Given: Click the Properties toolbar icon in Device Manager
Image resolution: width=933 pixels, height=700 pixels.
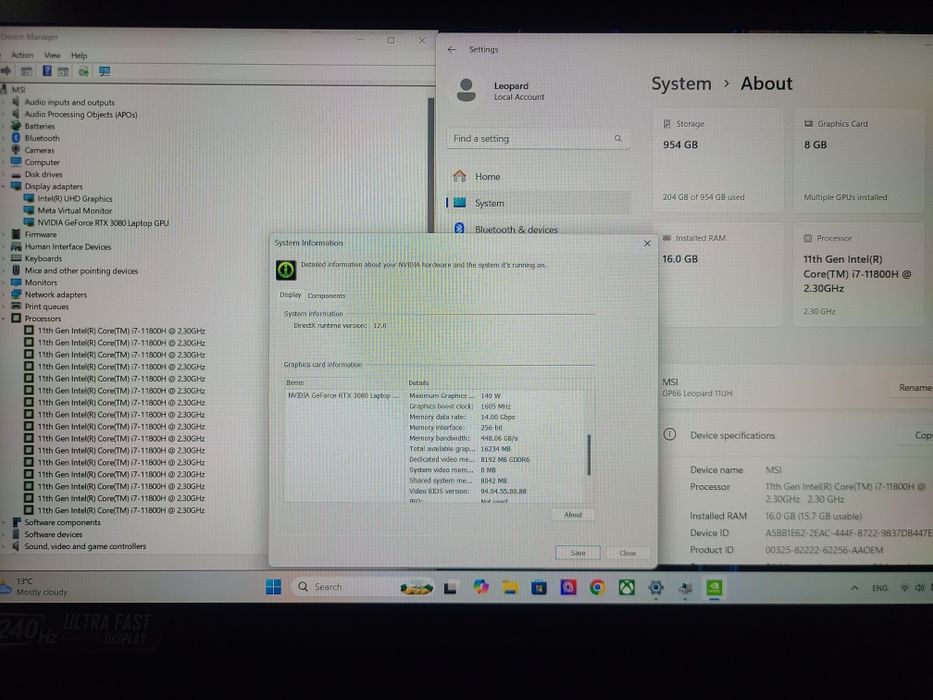Looking at the screenshot, I should [27, 71].
